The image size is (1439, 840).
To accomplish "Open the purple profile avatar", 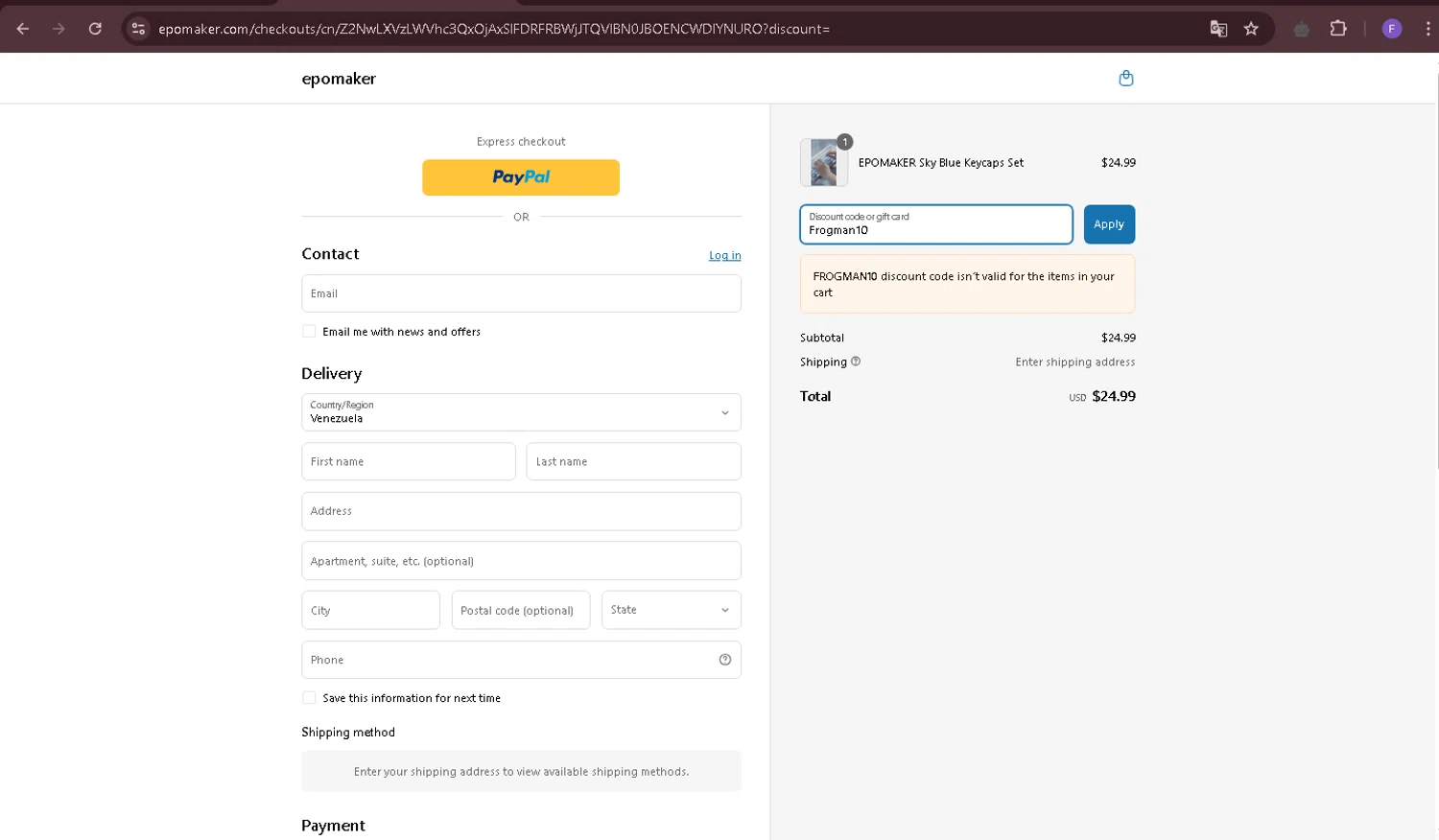I will point(1392,29).
